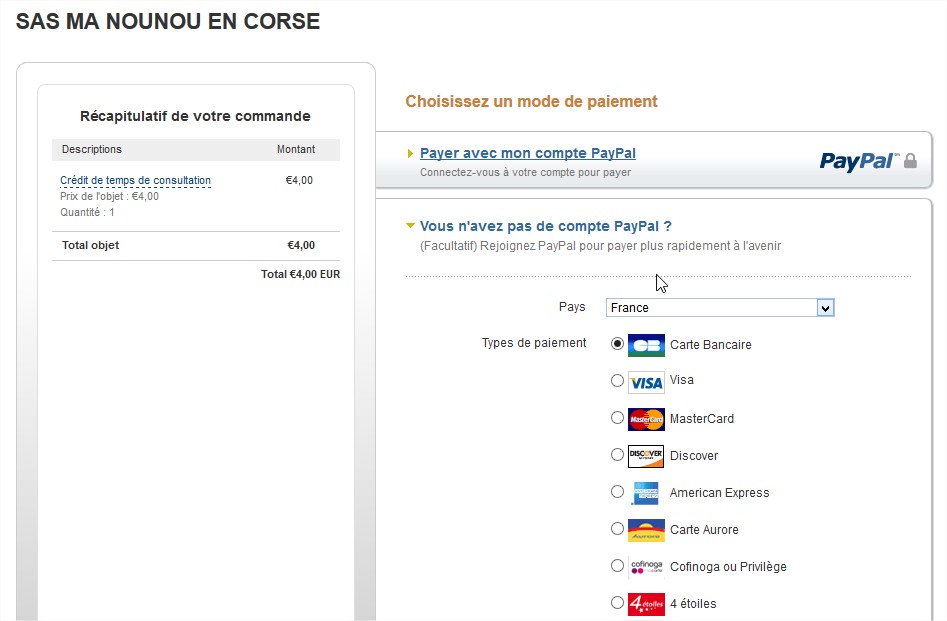Click Crédit de temps de consultation link
Viewport: 947px width, 621px height.
point(135,181)
